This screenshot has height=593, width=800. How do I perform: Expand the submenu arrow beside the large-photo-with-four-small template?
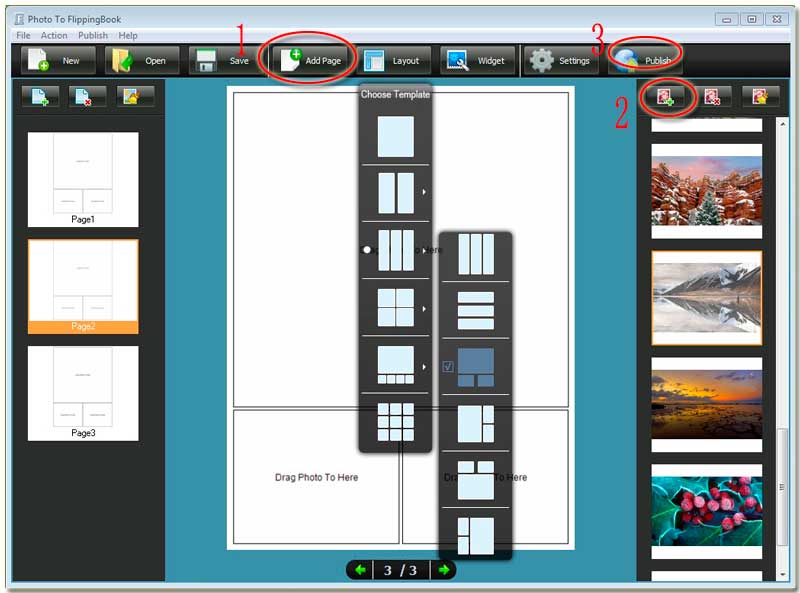[424, 367]
